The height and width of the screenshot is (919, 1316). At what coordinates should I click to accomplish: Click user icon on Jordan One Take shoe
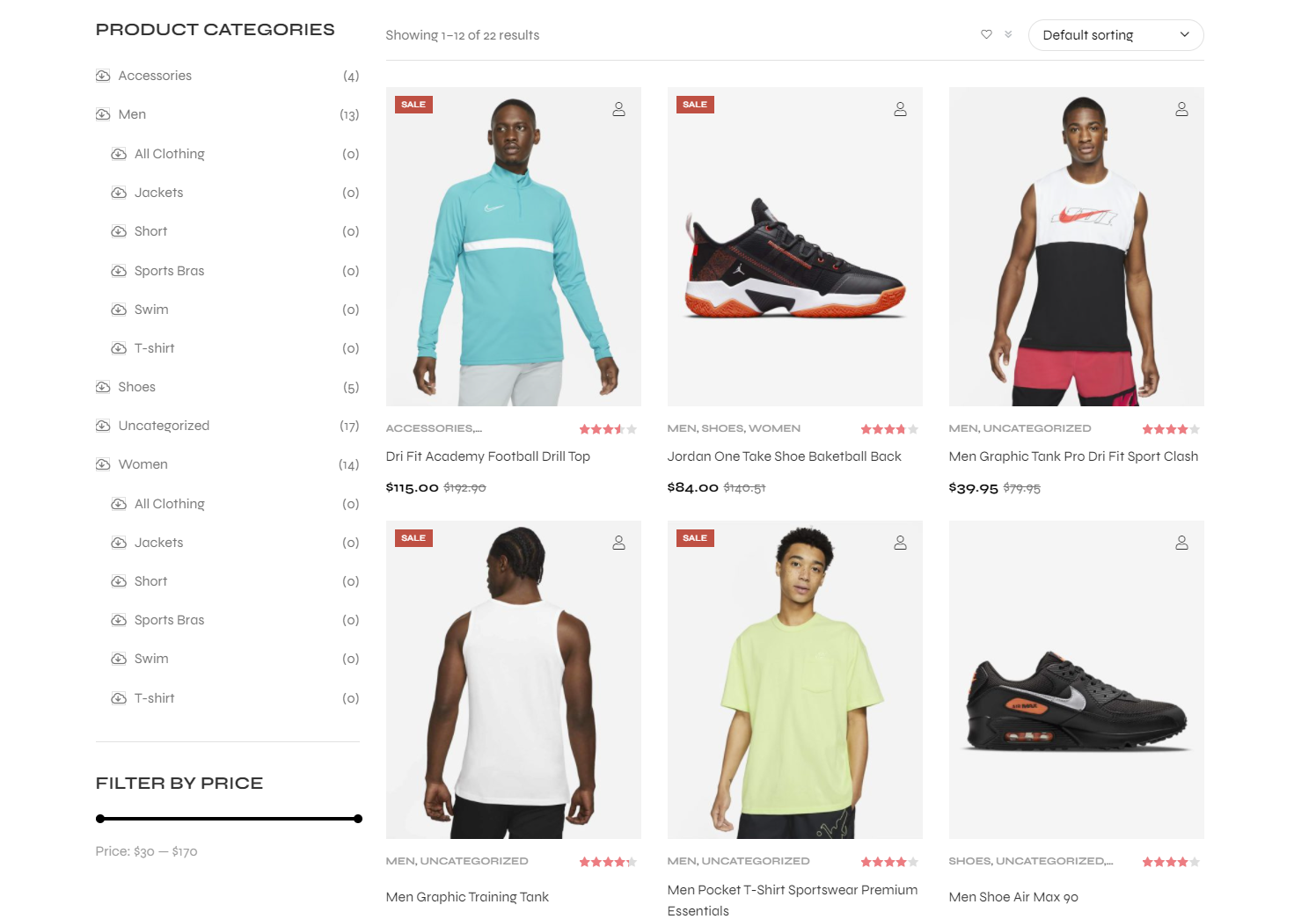[x=900, y=109]
